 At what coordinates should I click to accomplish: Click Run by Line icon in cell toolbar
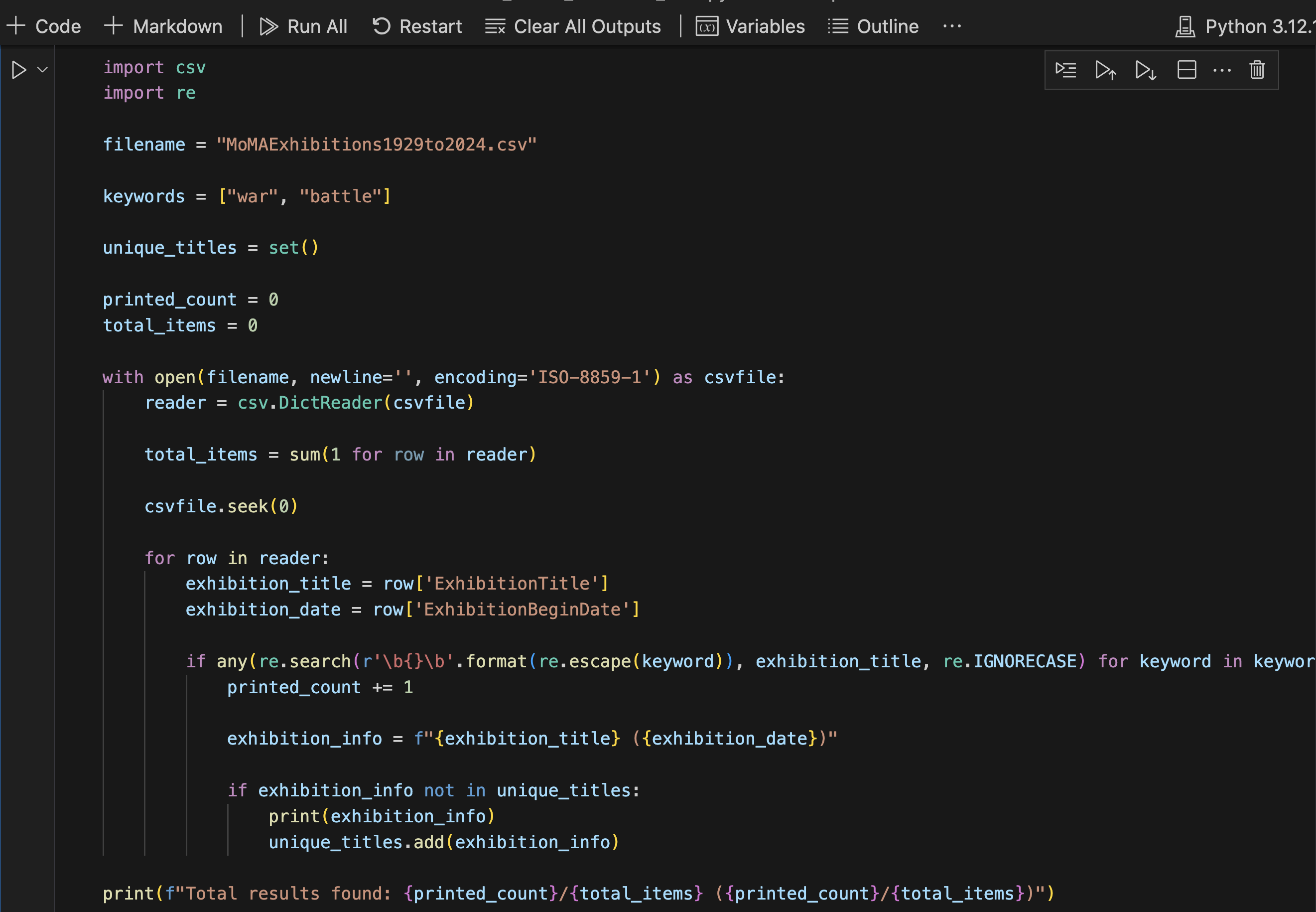click(1065, 70)
